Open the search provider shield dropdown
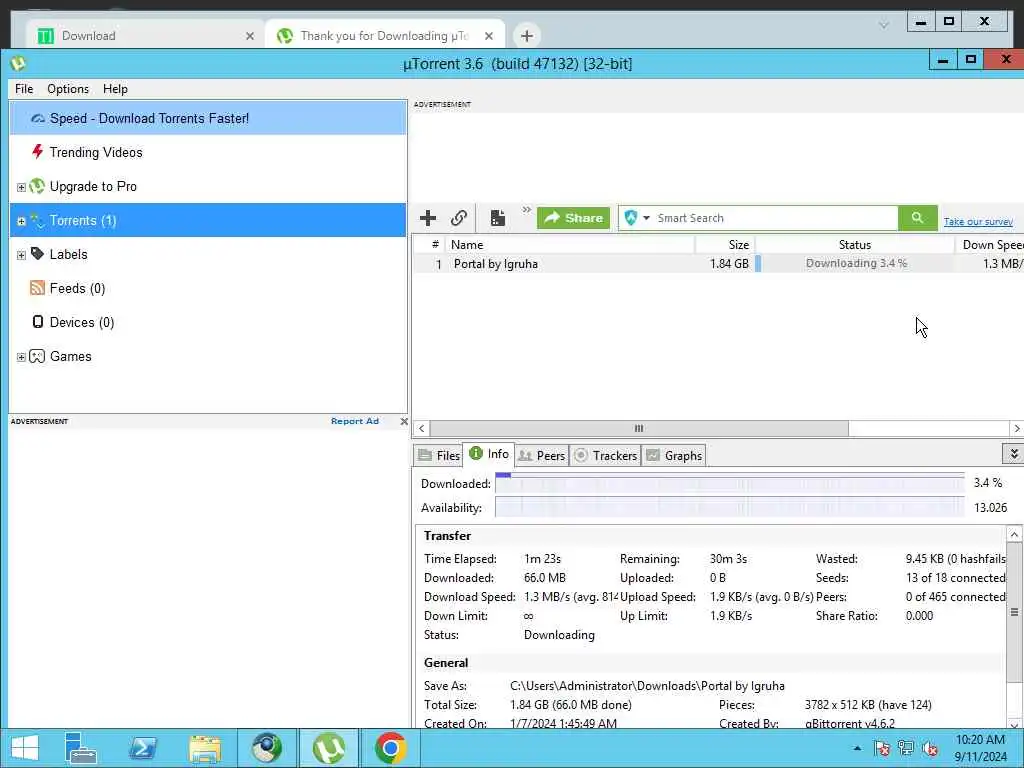 coord(637,218)
